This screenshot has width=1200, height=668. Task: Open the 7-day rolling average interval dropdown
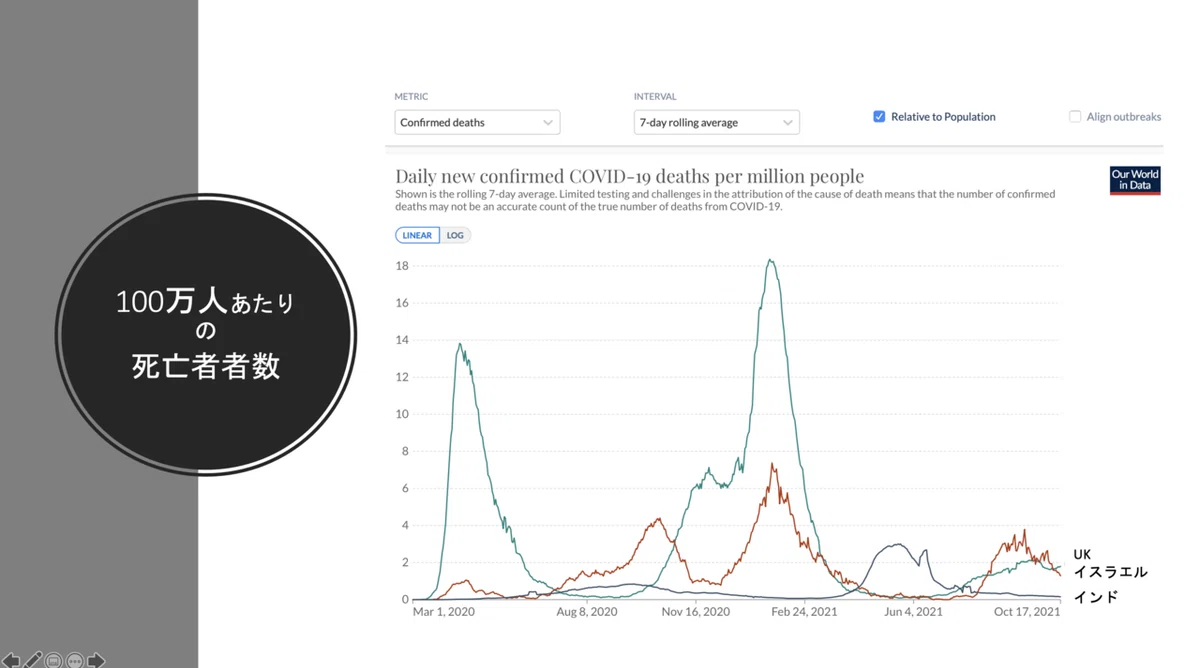click(x=716, y=122)
